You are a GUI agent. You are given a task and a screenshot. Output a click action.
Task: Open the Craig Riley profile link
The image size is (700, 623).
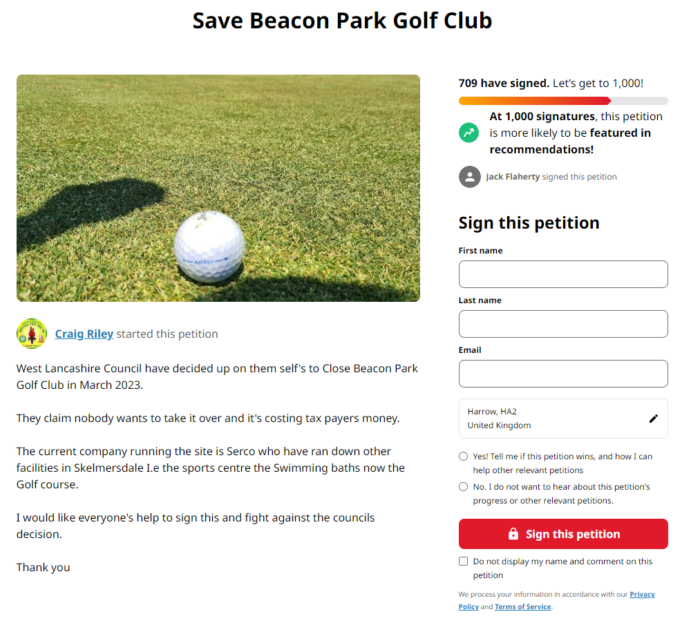84,334
